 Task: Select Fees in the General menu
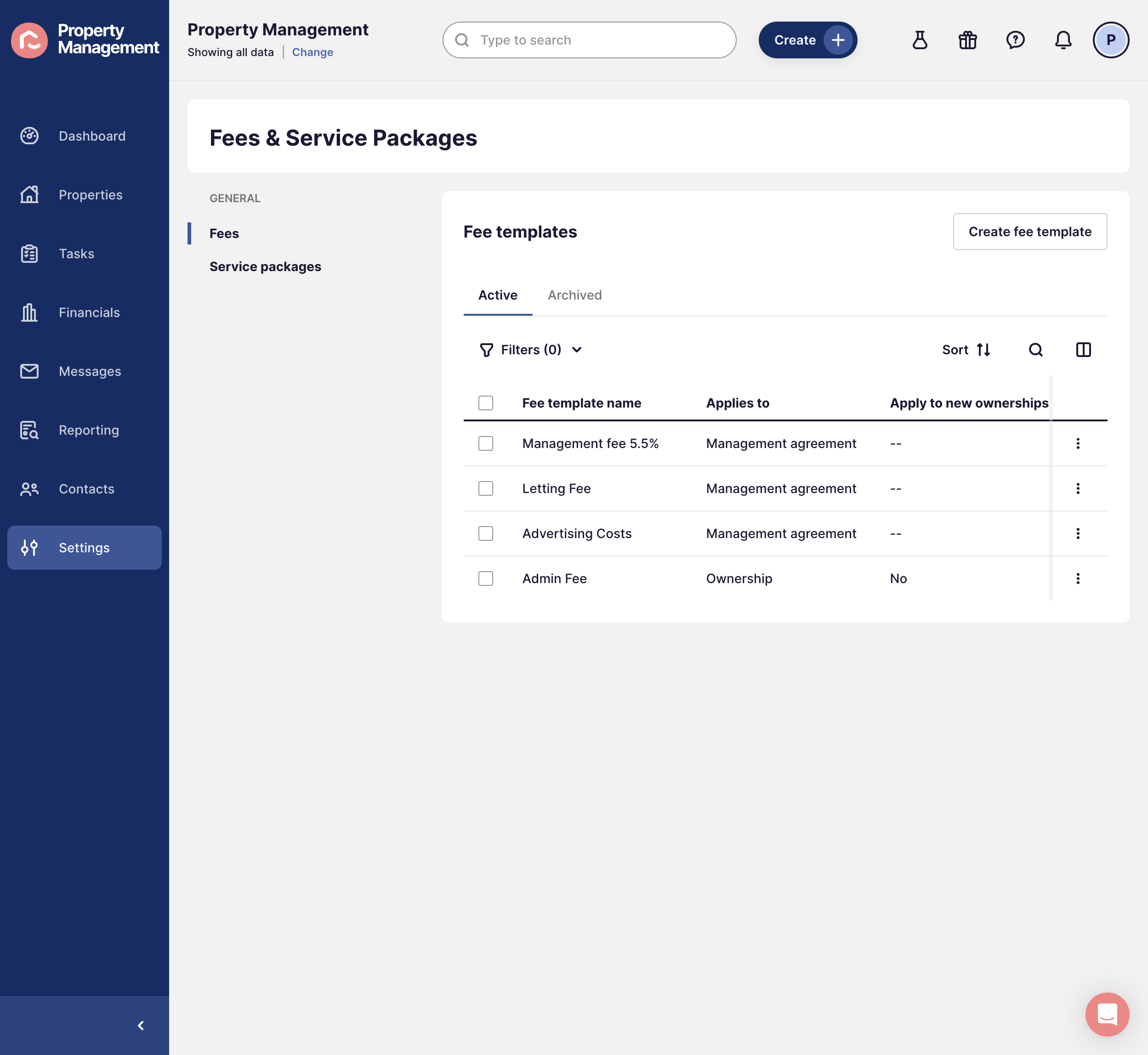pyautogui.click(x=224, y=233)
